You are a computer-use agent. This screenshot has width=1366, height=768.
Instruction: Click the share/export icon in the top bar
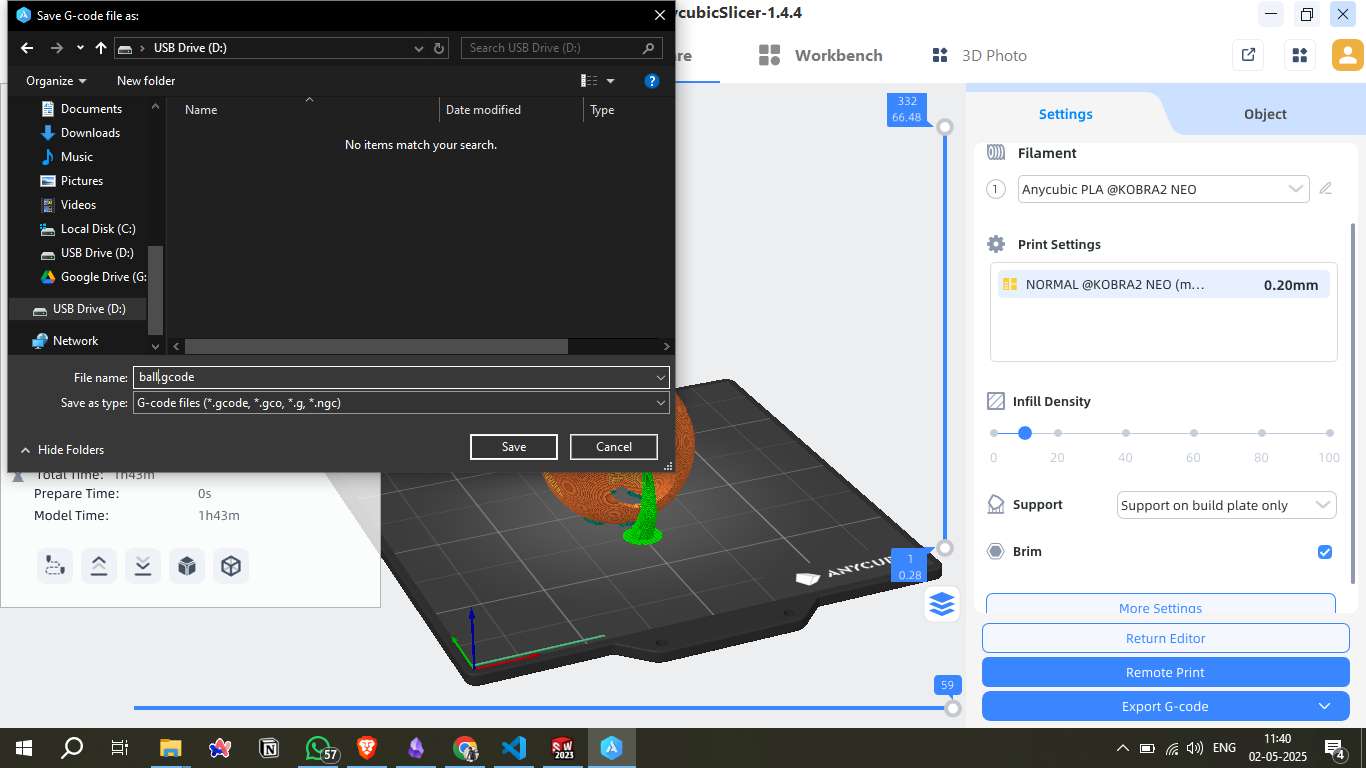(1248, 55)
